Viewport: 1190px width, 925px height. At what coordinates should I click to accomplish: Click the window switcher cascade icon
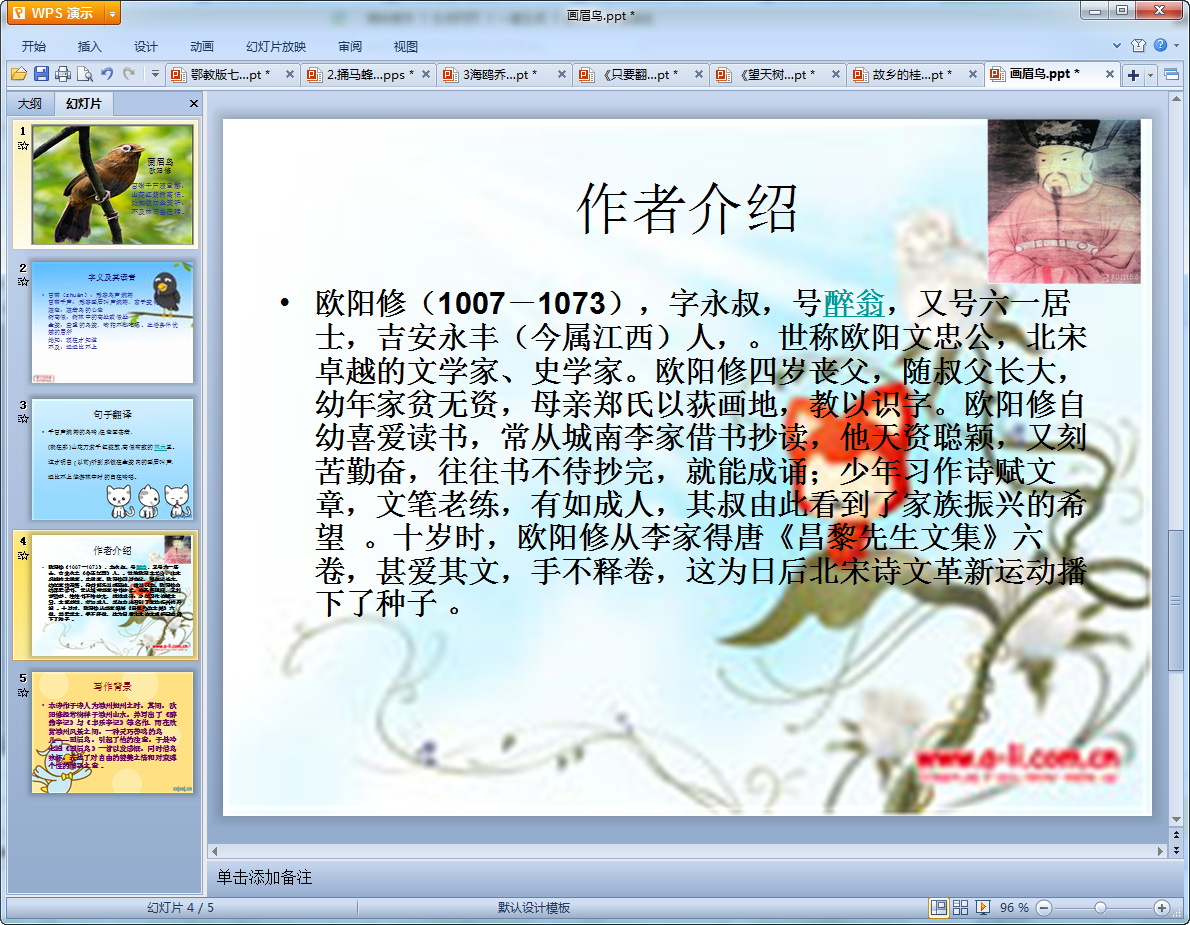1172,74
